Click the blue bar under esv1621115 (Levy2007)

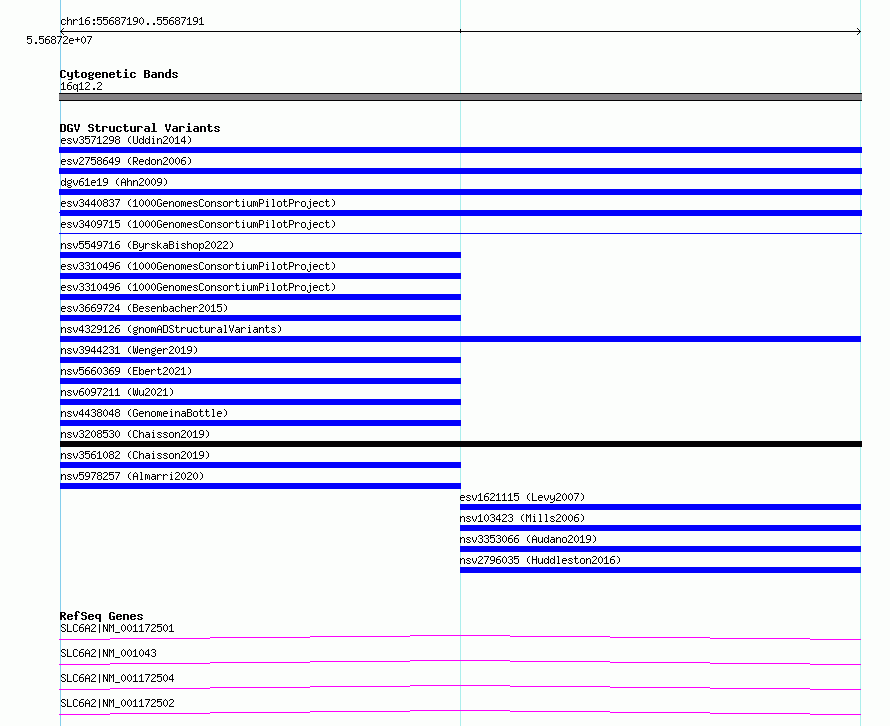tap(660, 507)
